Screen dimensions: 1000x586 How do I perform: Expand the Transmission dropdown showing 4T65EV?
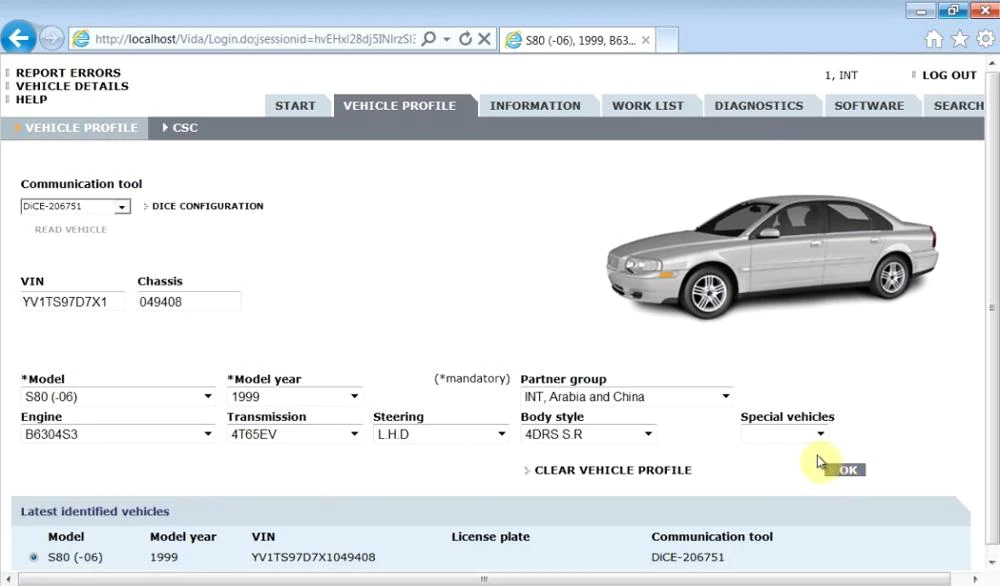click(x=295, y=434)
